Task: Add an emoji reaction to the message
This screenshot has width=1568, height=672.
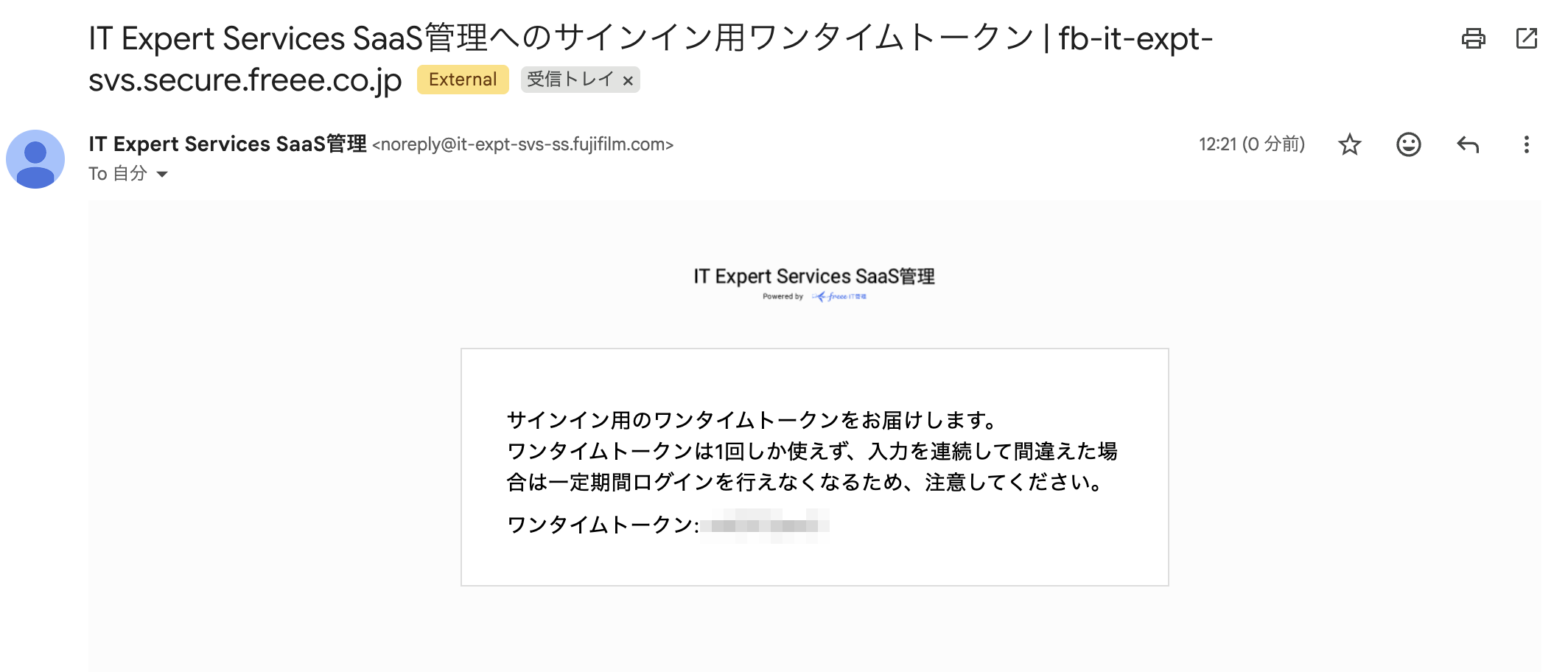Action: click(x=1408, y=144)
